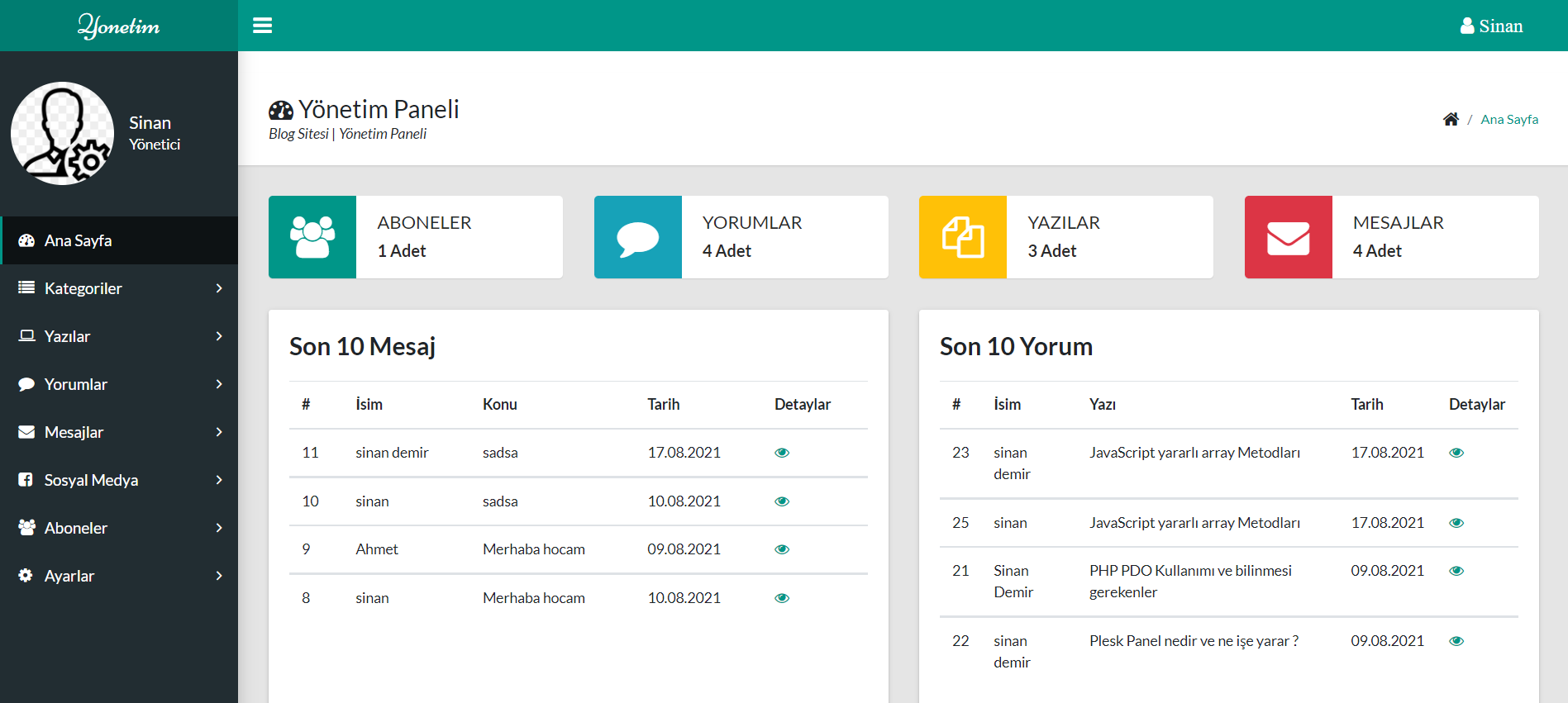
Task: Click the Mesajlar envelope sidebar icon
Action: [x=26, y=432]
